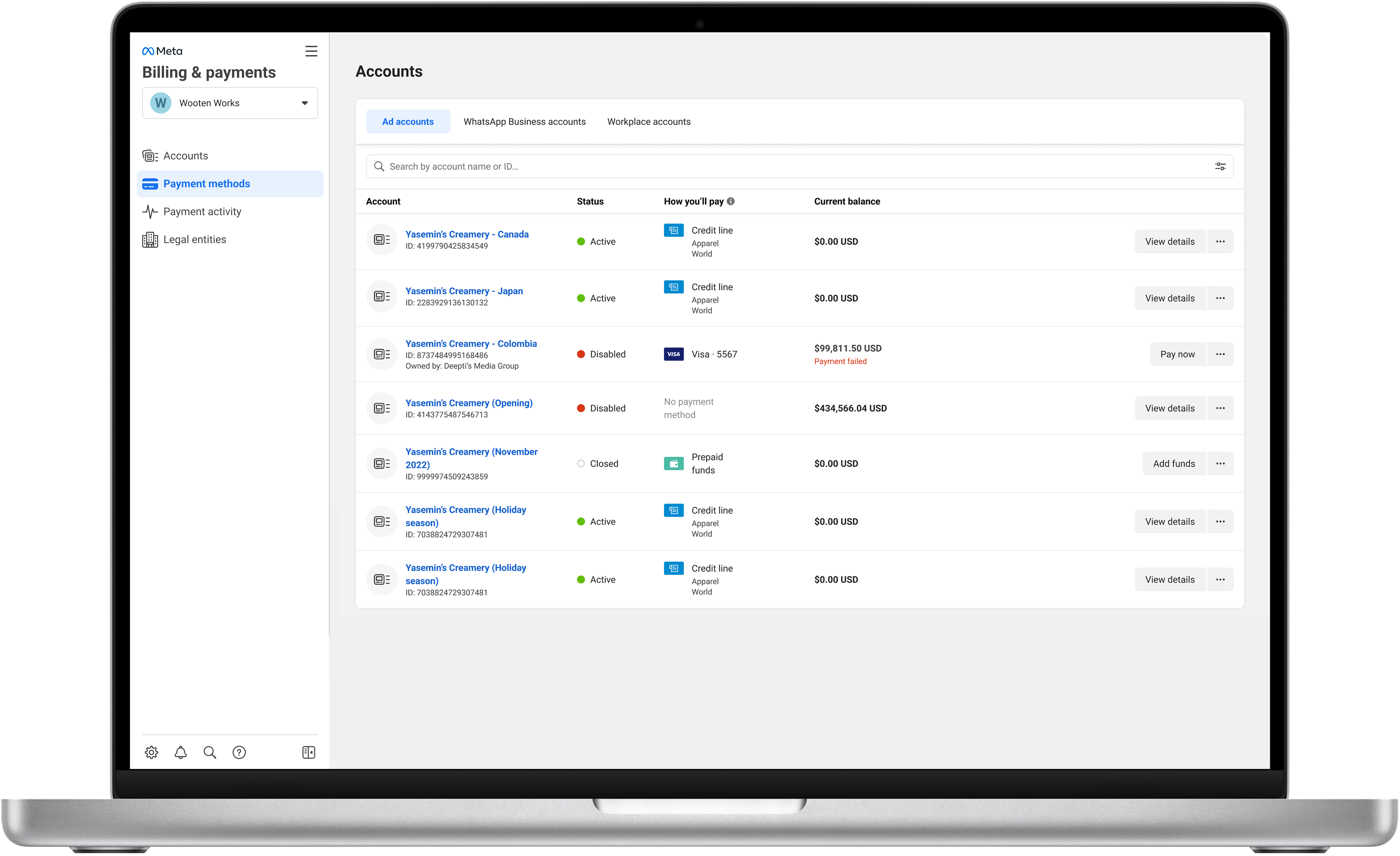Go to Accounts in the sidebar
This screenshot has width=1400, height=856.
[x=230, y=156]
